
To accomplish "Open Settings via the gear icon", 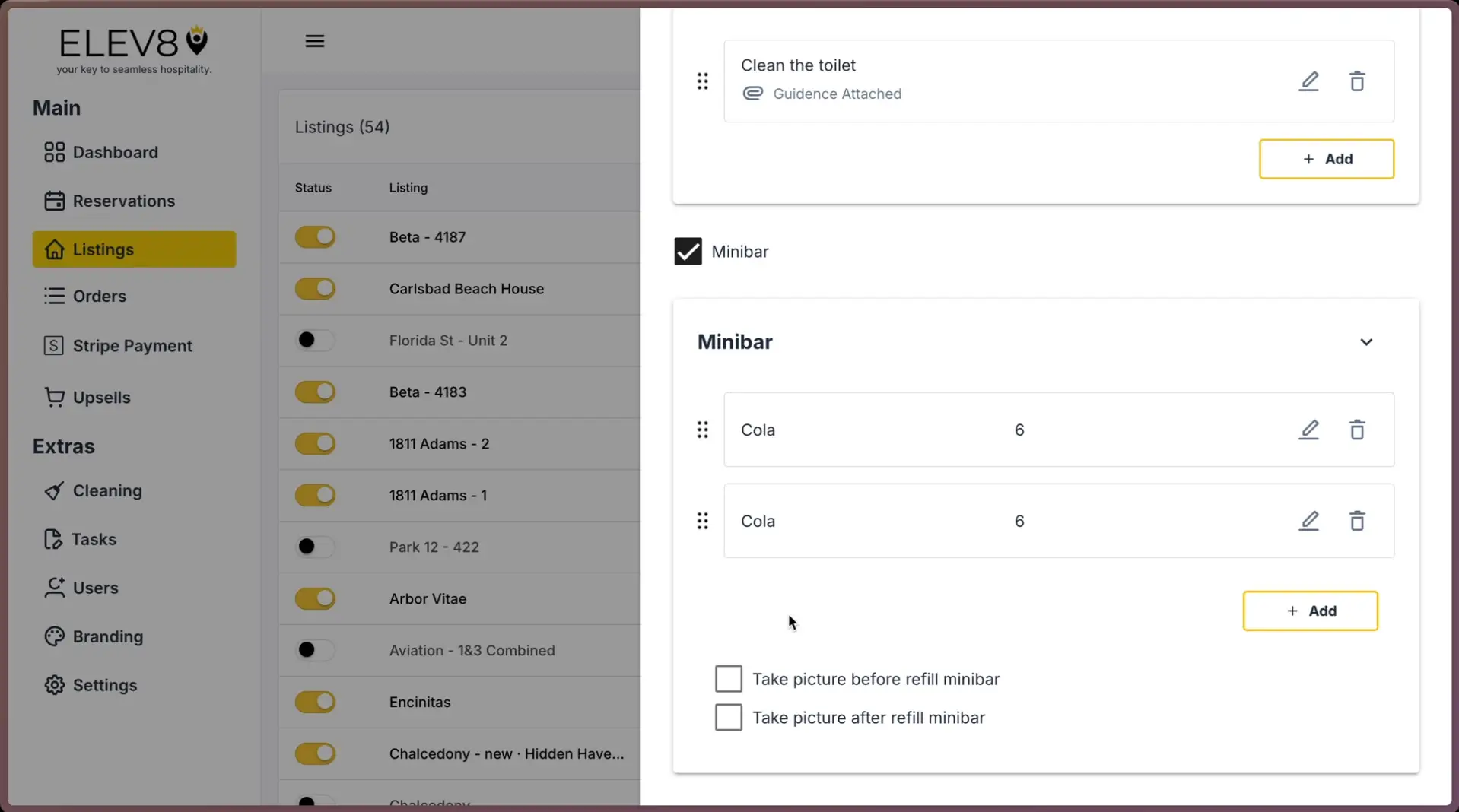I will click(52, 684).
